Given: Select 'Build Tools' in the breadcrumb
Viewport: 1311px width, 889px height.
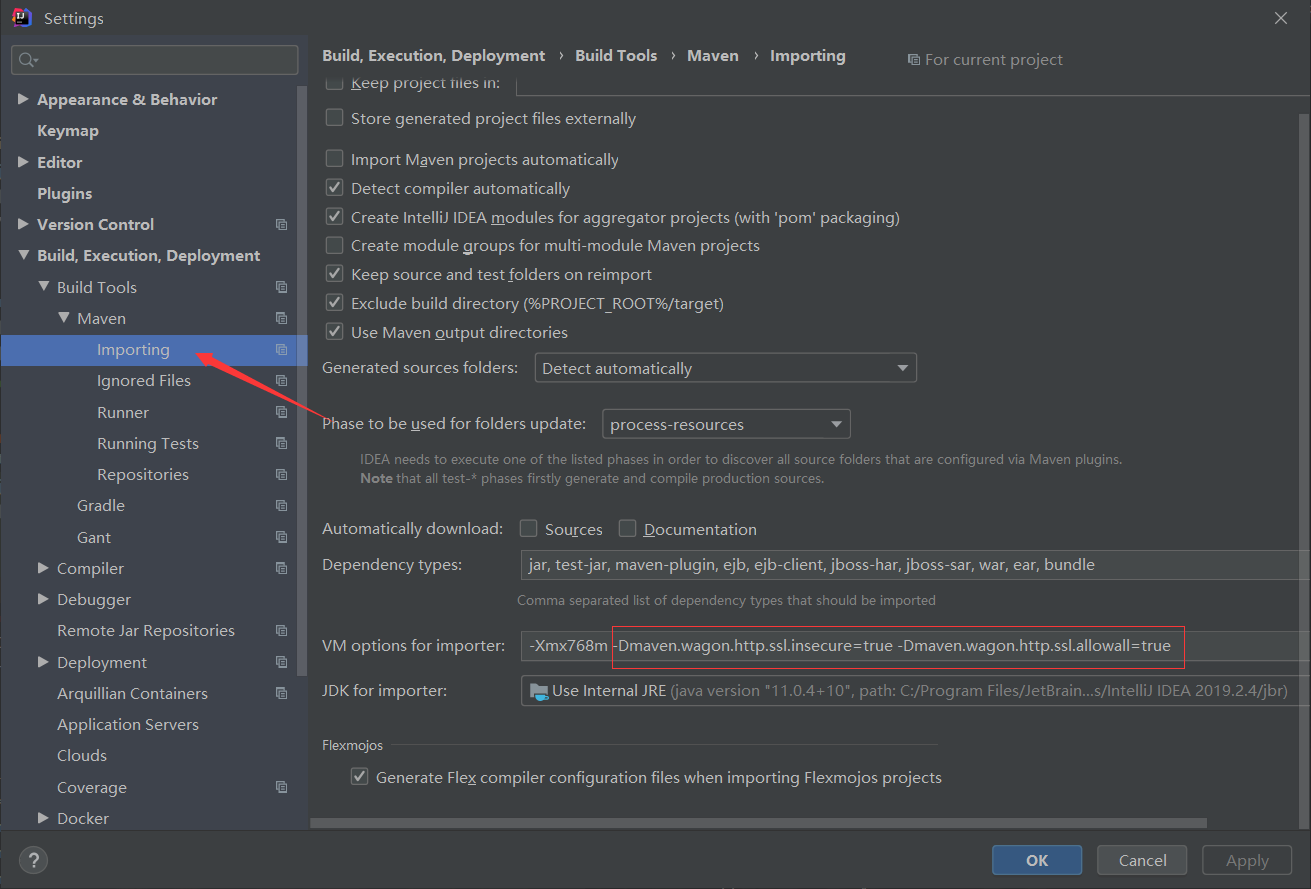Looking at the screenshot, I should tap(616, 55).
